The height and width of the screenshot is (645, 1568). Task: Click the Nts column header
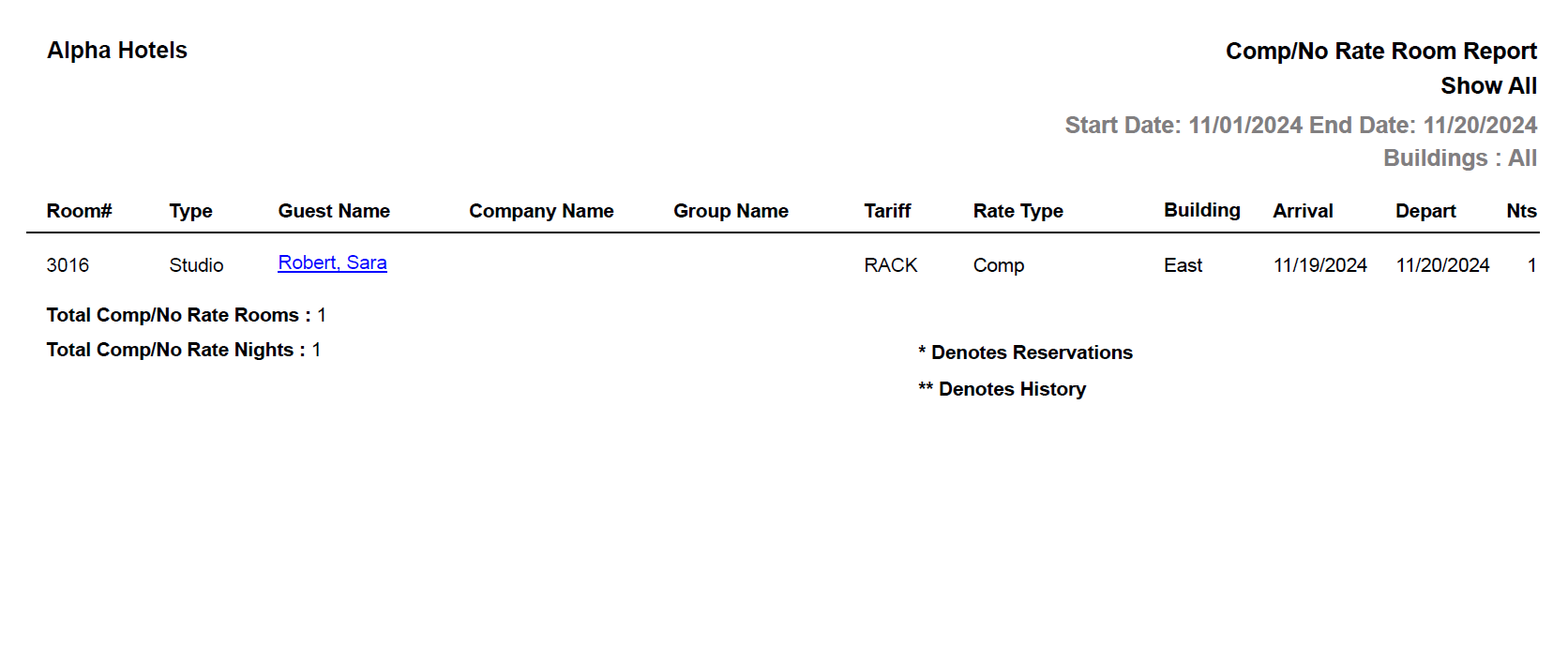pyautogui.click(x=1521, y=211)
